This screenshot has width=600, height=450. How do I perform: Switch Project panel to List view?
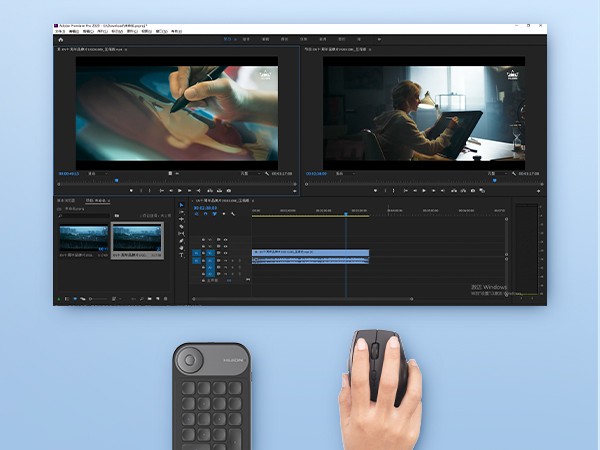67,299
